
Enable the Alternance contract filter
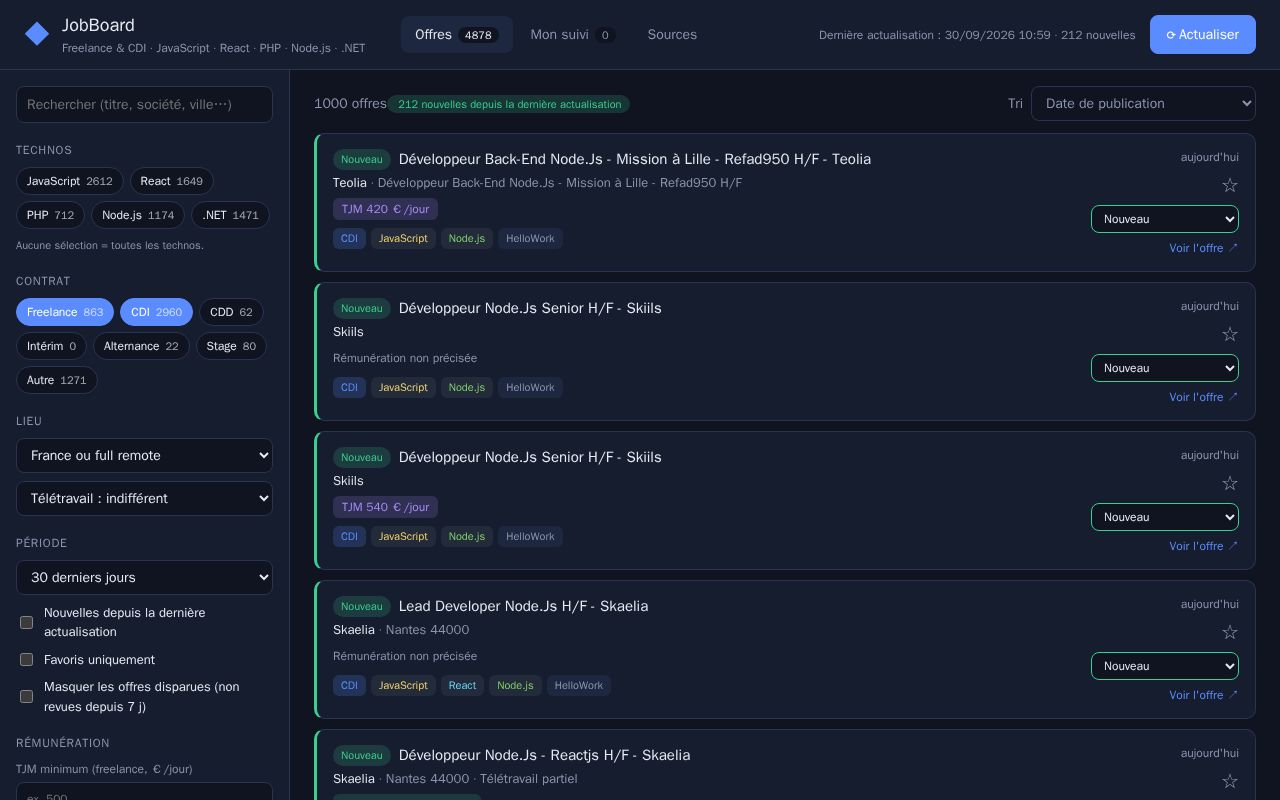coord(141,346)
